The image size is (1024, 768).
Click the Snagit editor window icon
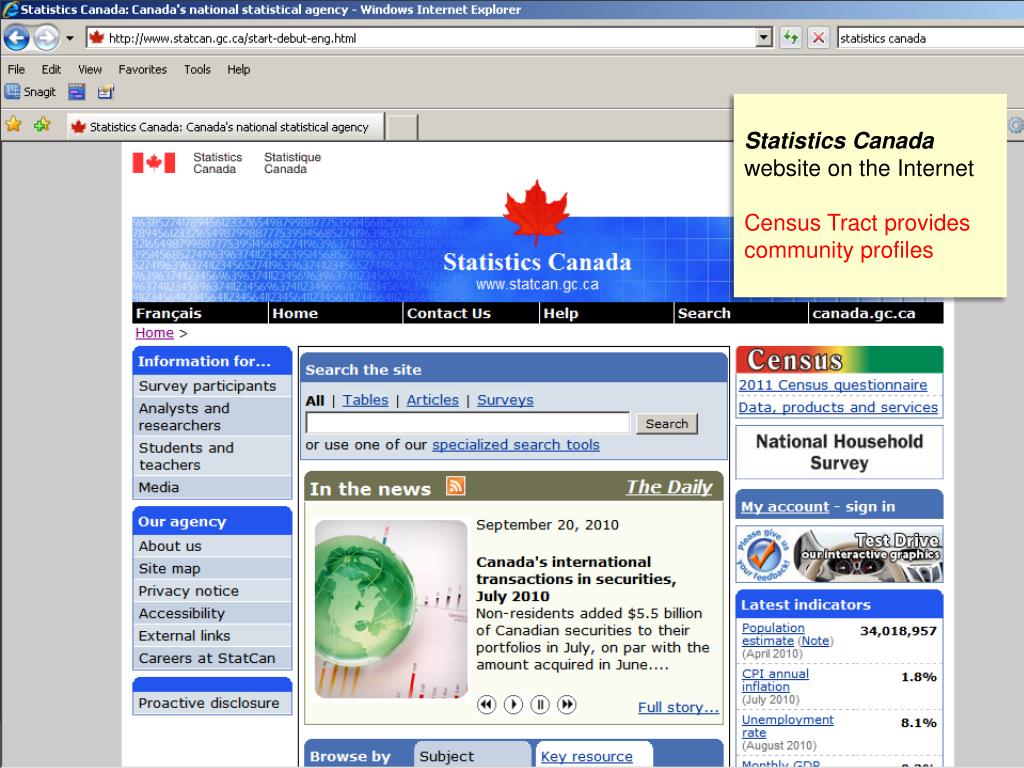coord(106,91)
